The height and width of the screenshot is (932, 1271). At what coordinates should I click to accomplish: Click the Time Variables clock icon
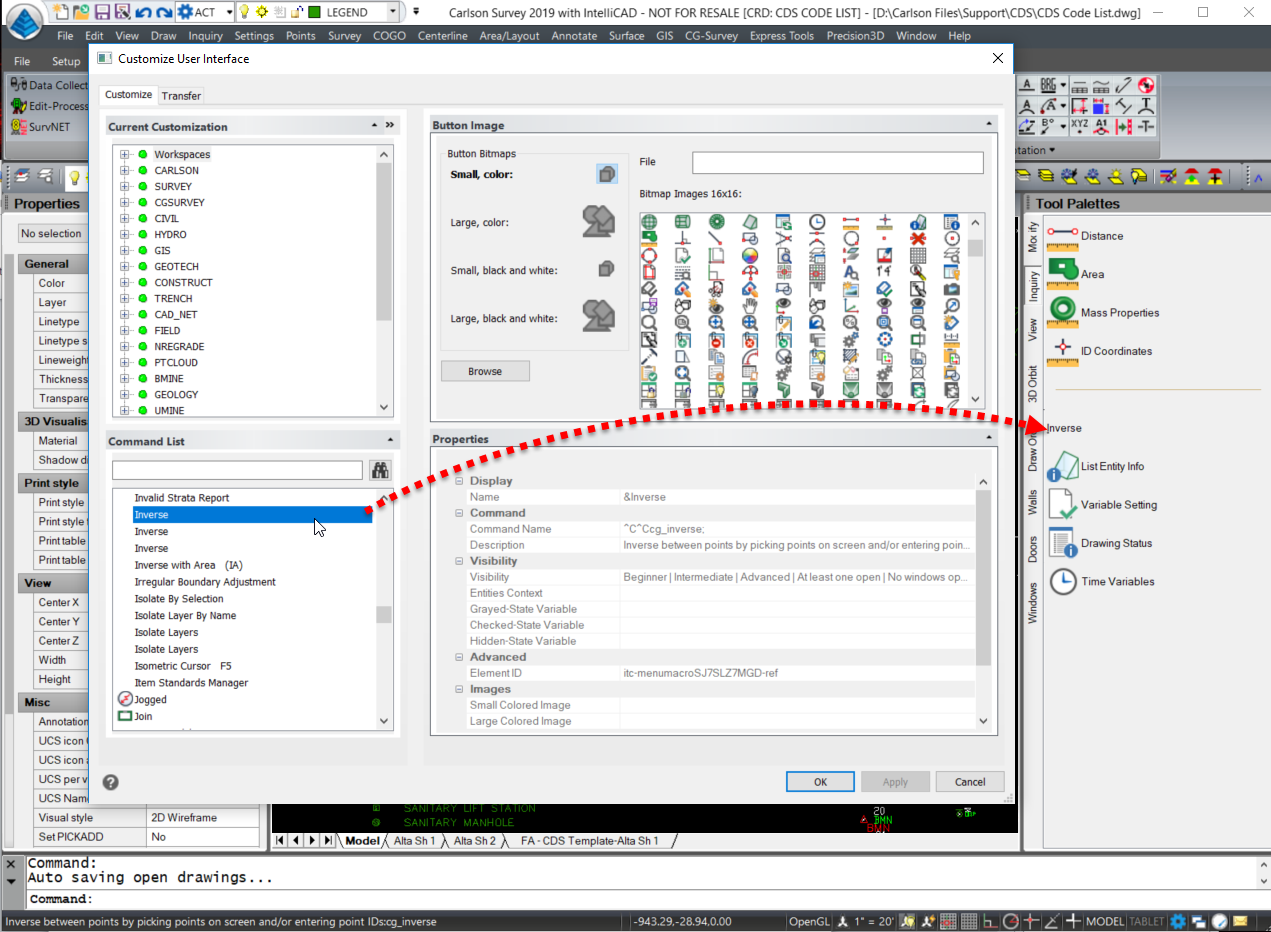[x=1062, y=581]
